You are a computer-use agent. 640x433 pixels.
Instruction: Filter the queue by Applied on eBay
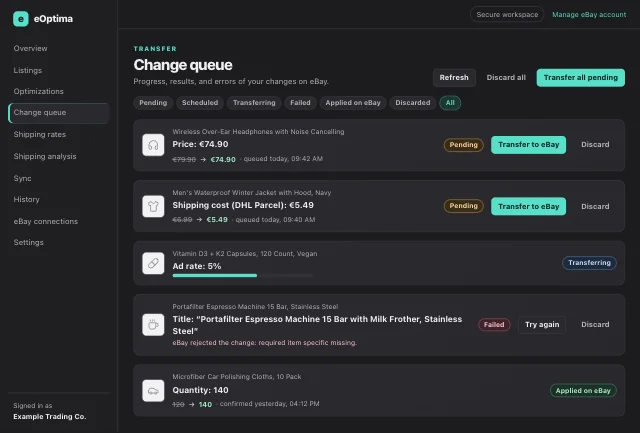(x=353, y=103)
